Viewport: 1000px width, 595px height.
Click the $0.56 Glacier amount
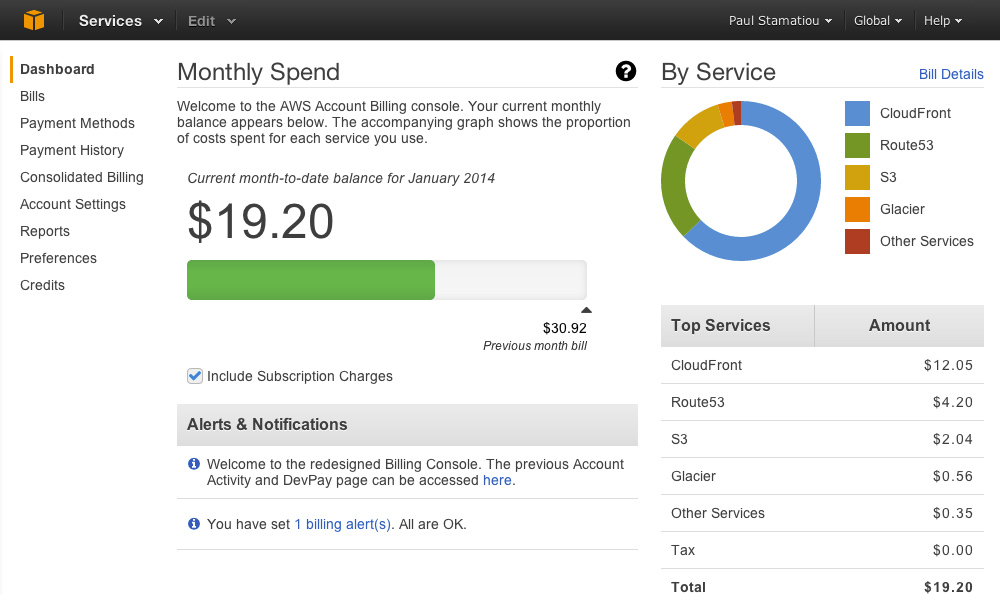coord(953,476)
